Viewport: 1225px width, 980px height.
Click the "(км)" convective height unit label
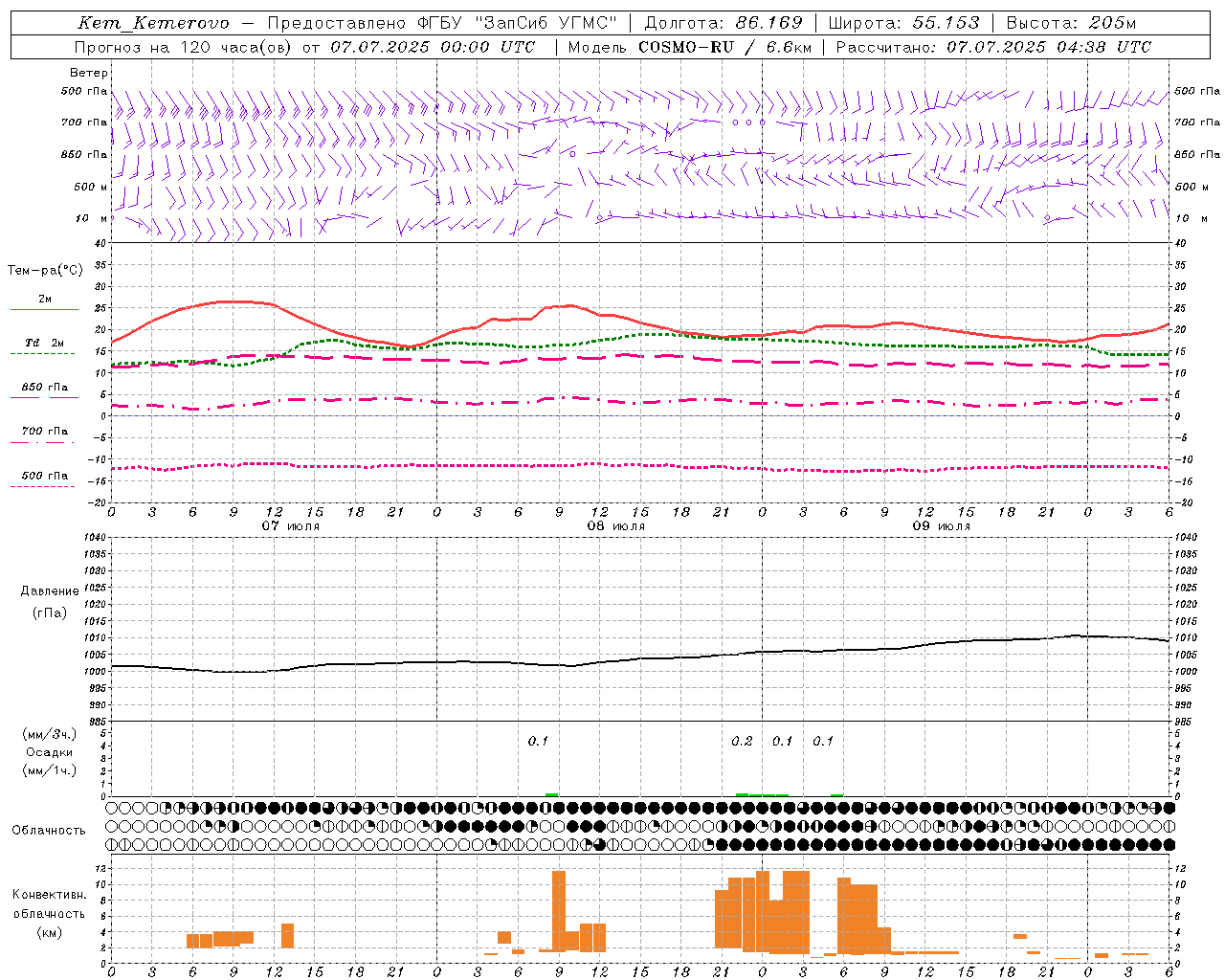pyautogui.click(x=50, y=932)
